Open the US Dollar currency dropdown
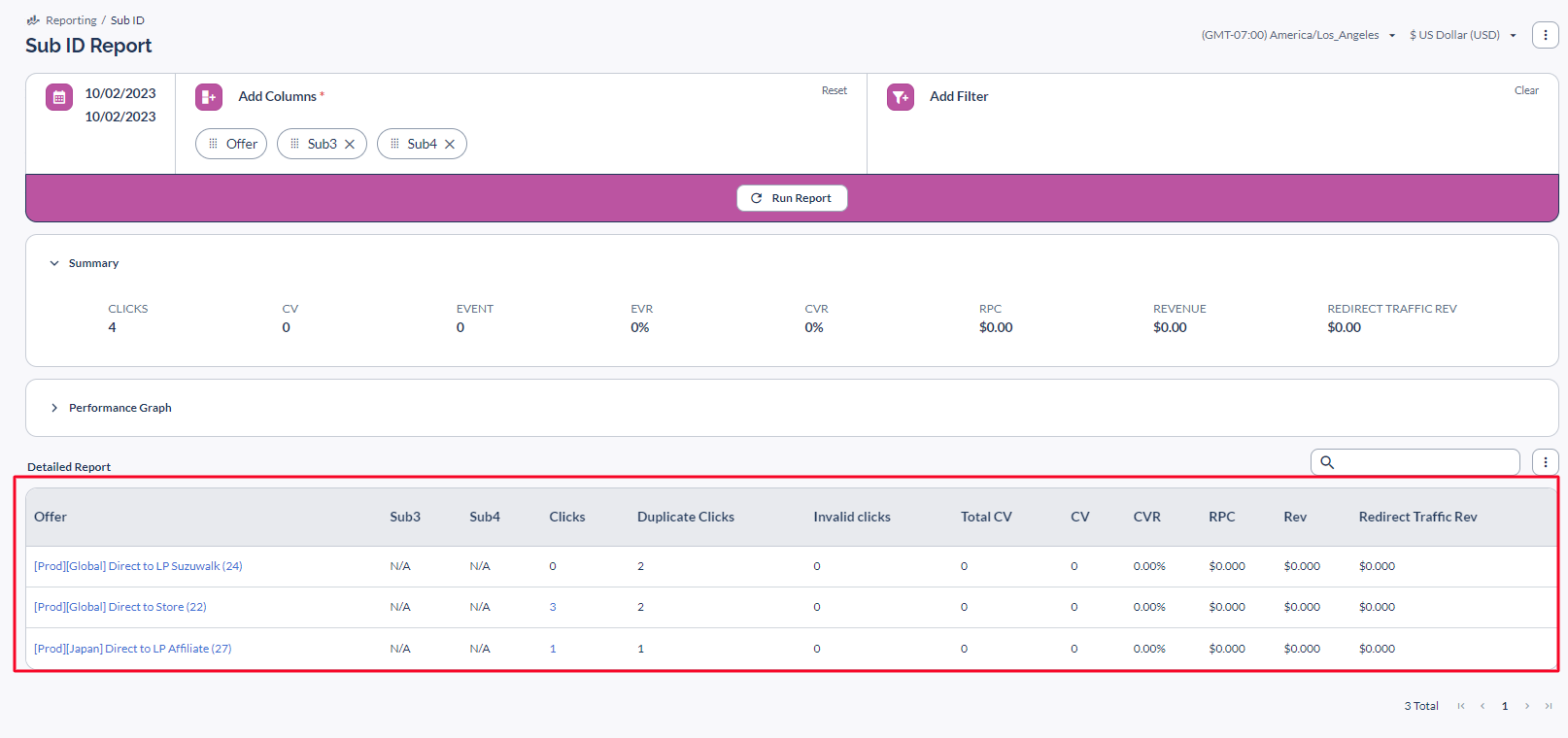This screenshot has width=1568, height=738. click(1462, 35)
